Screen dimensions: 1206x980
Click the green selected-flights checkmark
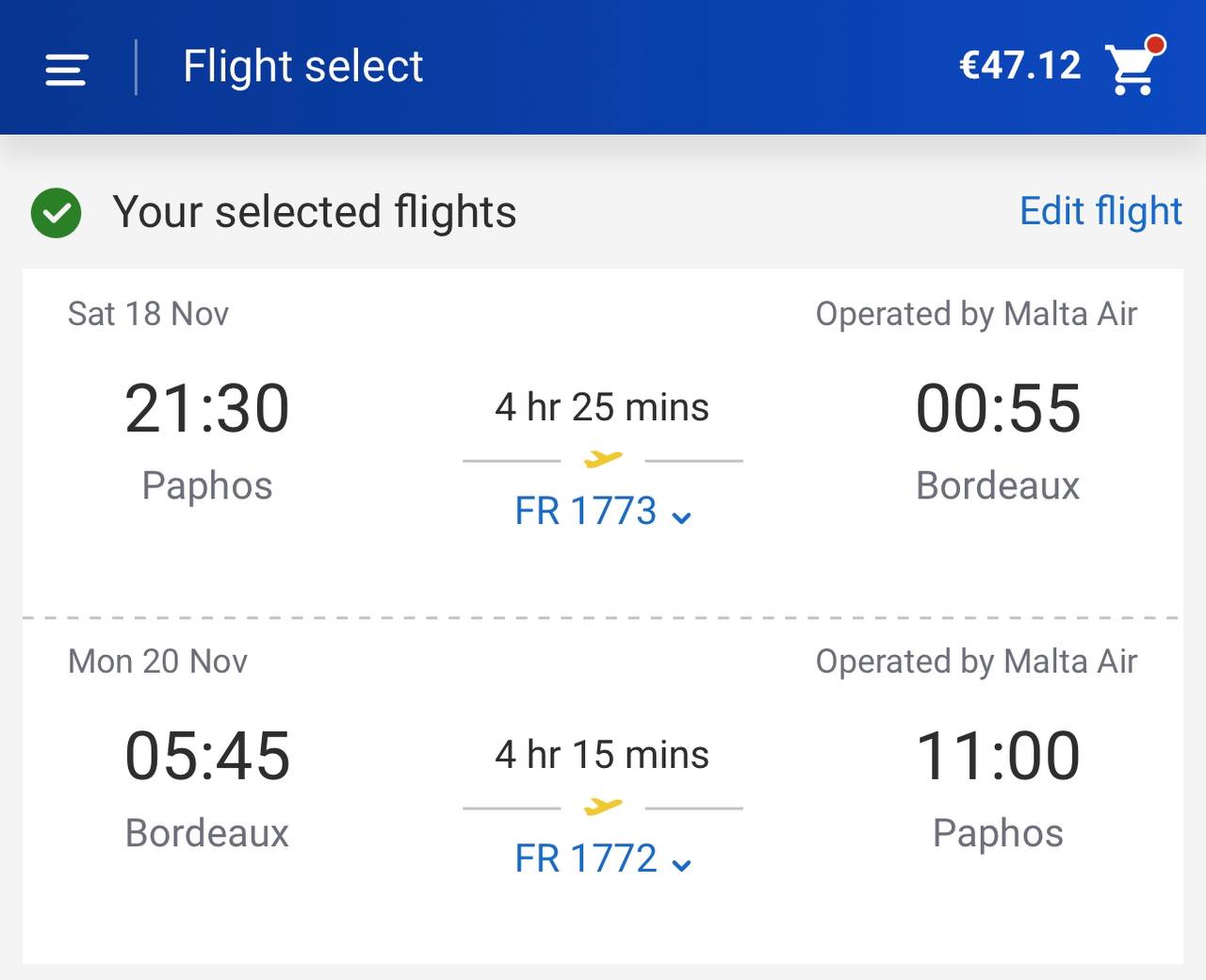point(57,213)
